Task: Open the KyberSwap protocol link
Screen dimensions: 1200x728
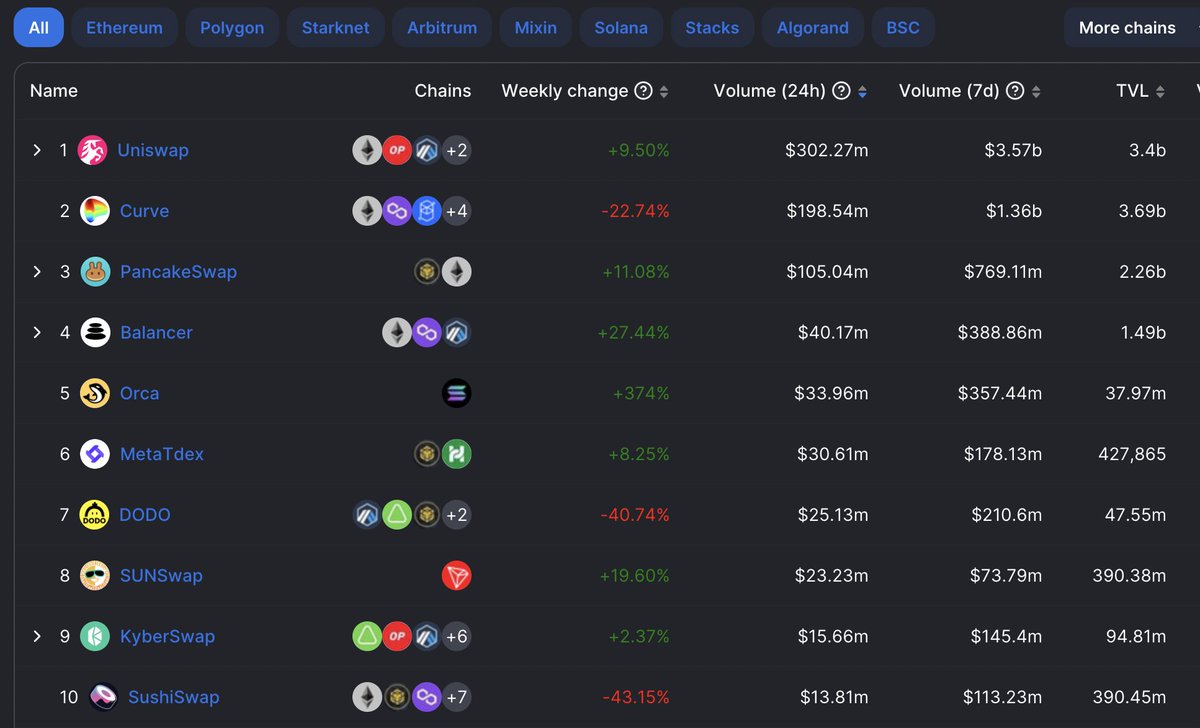Action: pyautogui.click(x=167, y=636)
